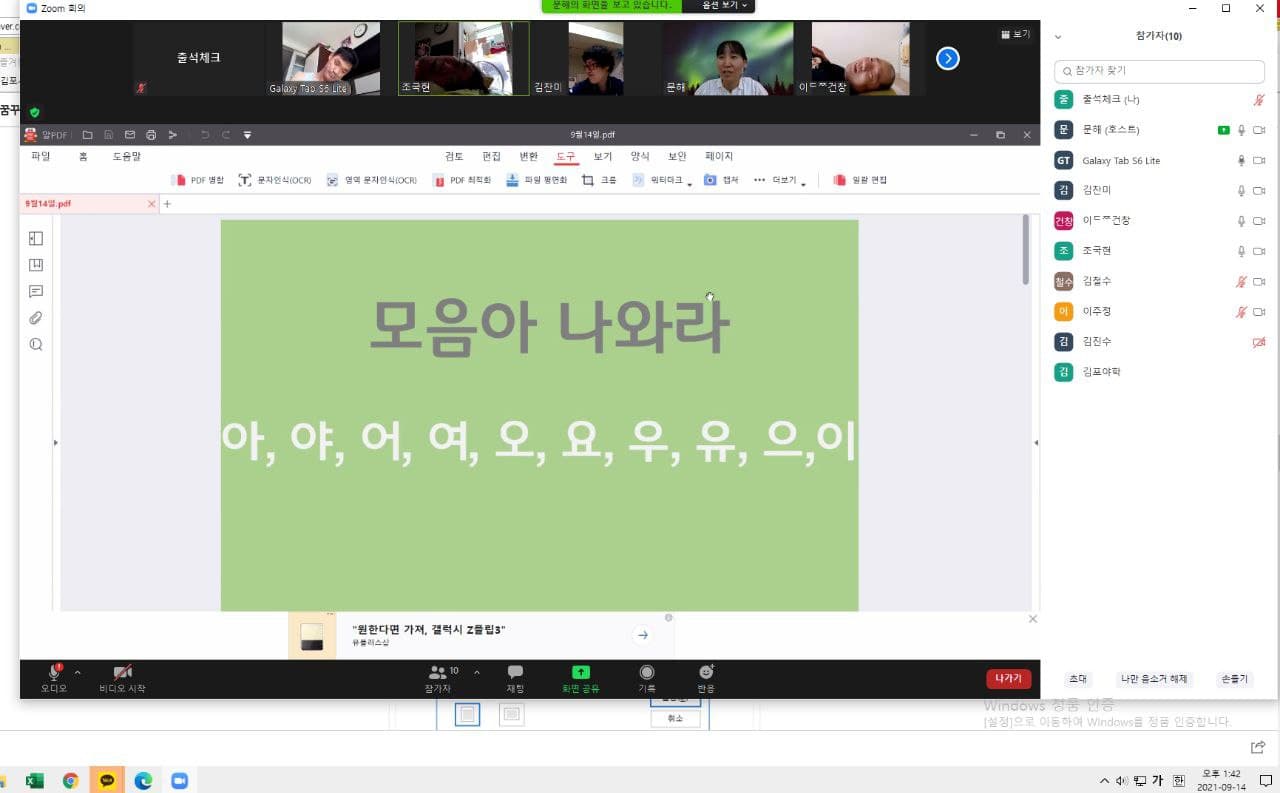Toggle 출석체크 (나) microphone mute icon

click(1259, 100)
